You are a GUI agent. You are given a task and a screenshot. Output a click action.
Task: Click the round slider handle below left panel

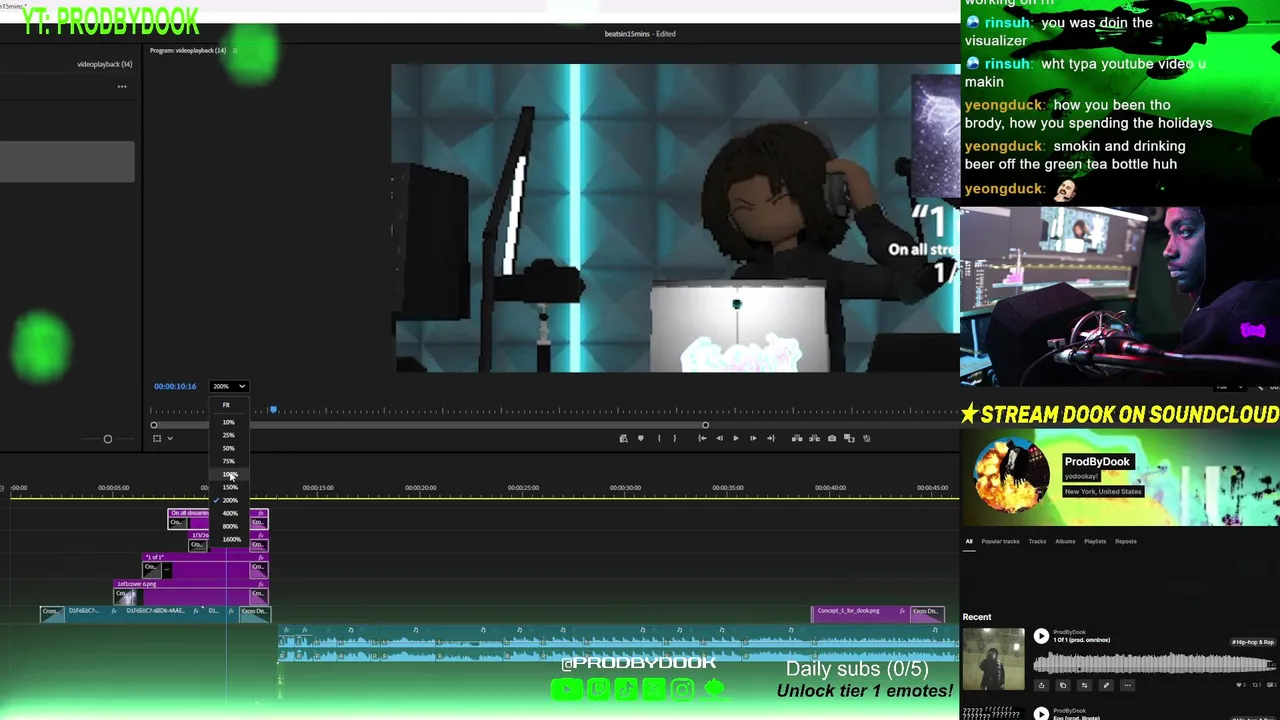click(107, 439)
